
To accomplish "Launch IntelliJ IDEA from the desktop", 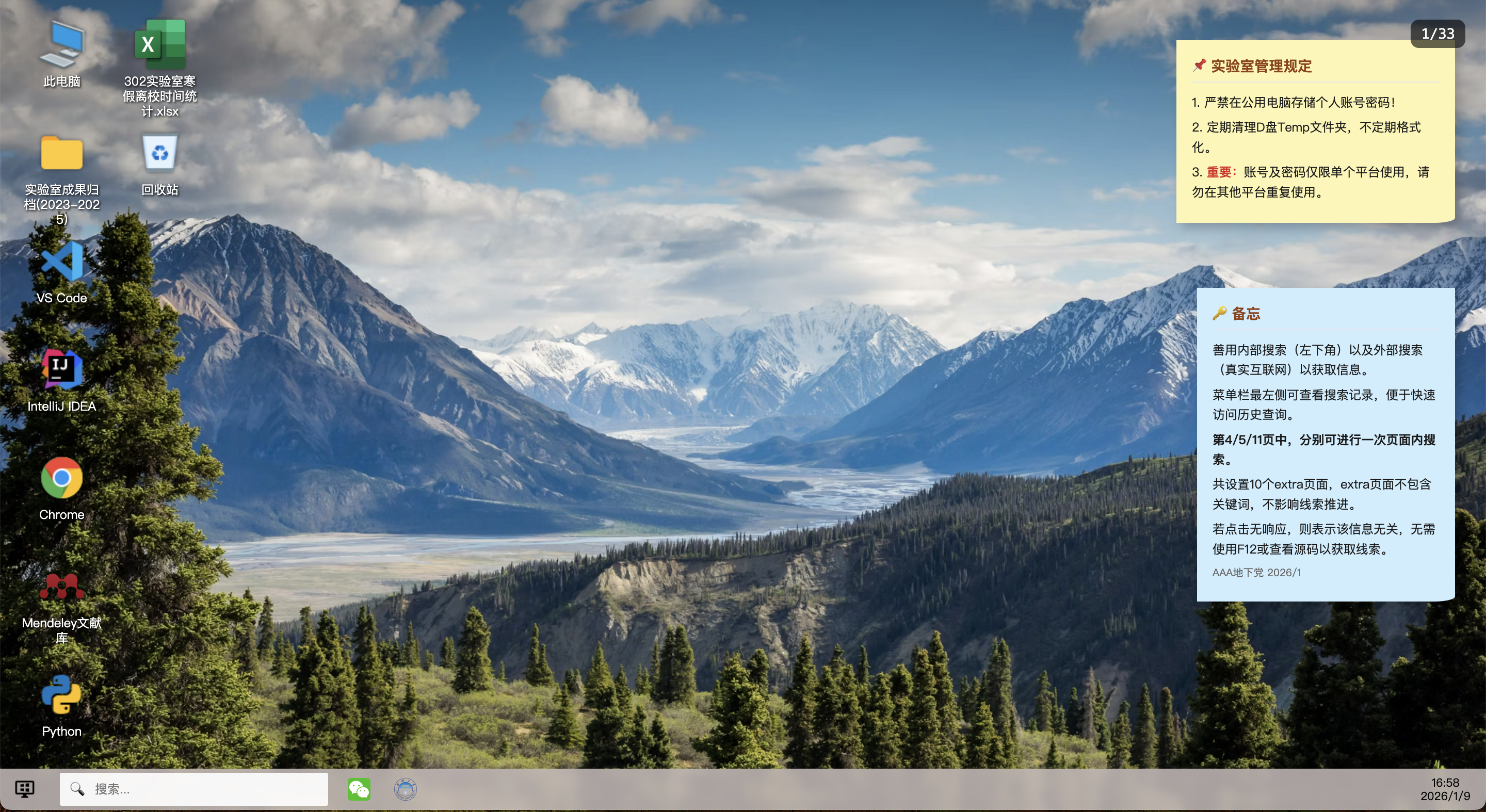I will coord(62,370).
